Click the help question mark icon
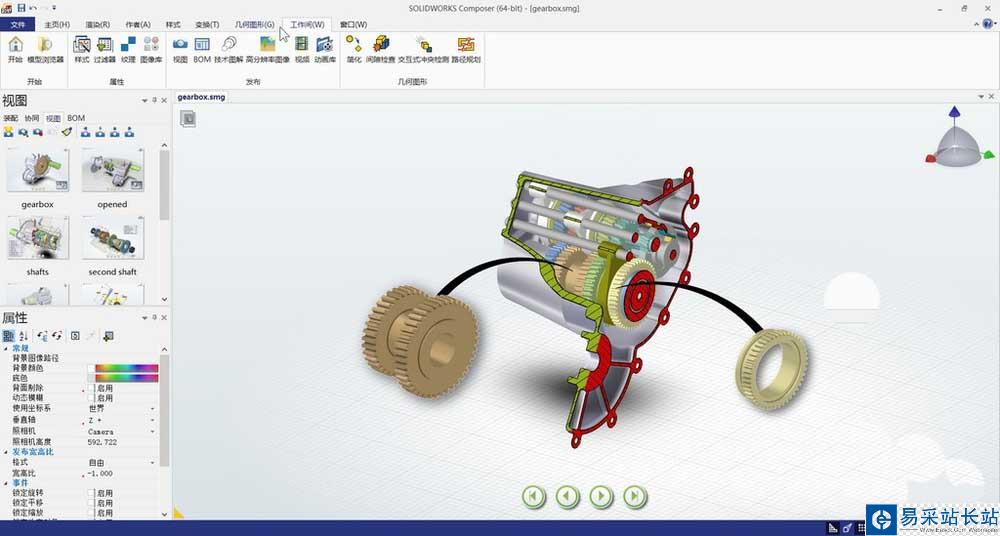The width and height of the screenshot is (1000, 536). pos(988,24)
